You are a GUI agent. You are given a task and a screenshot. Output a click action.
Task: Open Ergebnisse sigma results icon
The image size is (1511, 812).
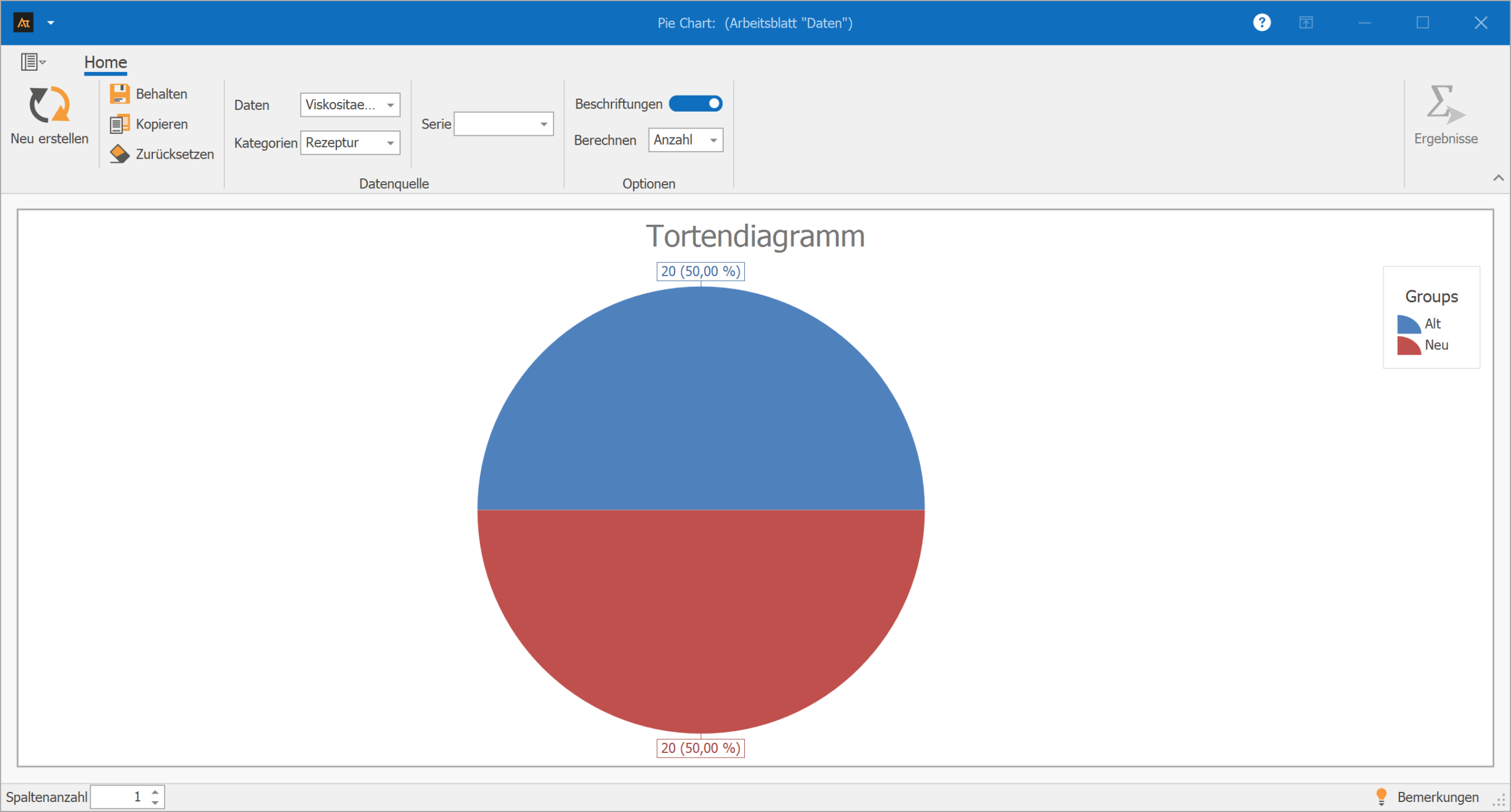1445,105
